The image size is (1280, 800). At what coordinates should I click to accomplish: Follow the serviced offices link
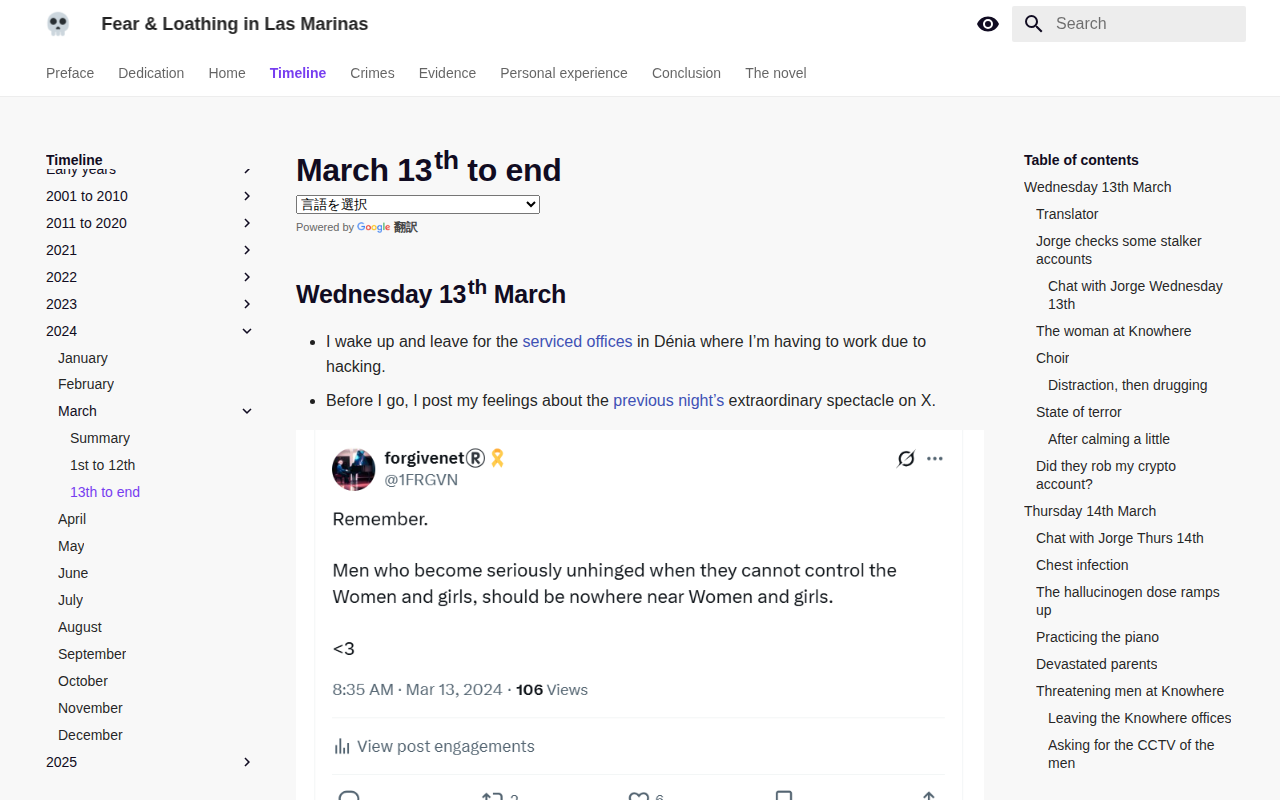[577, 341]
